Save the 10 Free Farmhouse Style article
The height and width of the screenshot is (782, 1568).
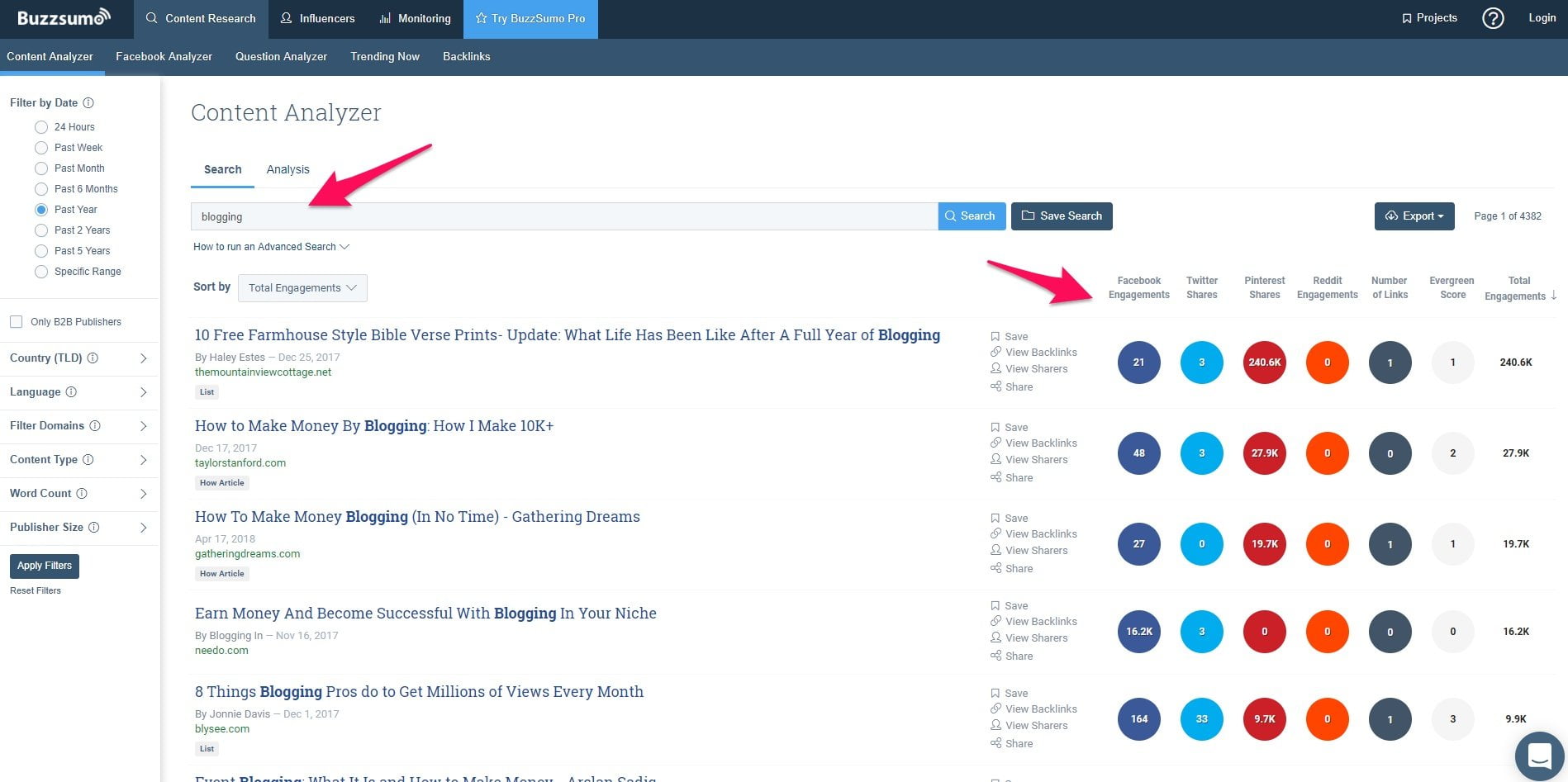click(x=1010, y=336)
